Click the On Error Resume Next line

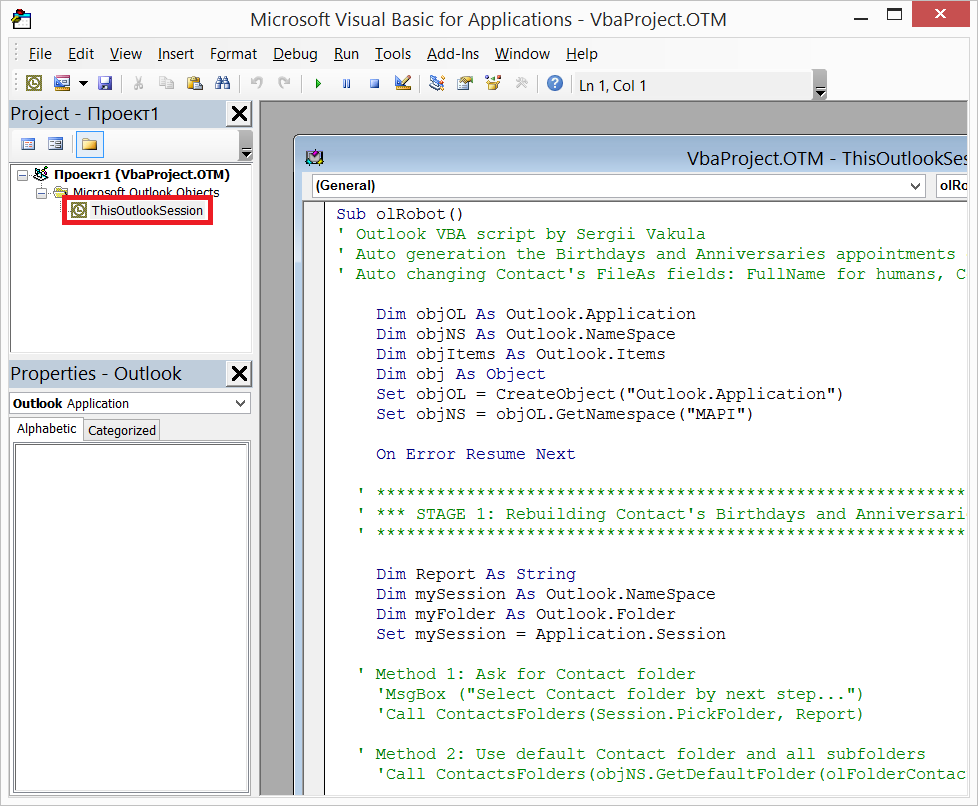[x=475, y=454]
